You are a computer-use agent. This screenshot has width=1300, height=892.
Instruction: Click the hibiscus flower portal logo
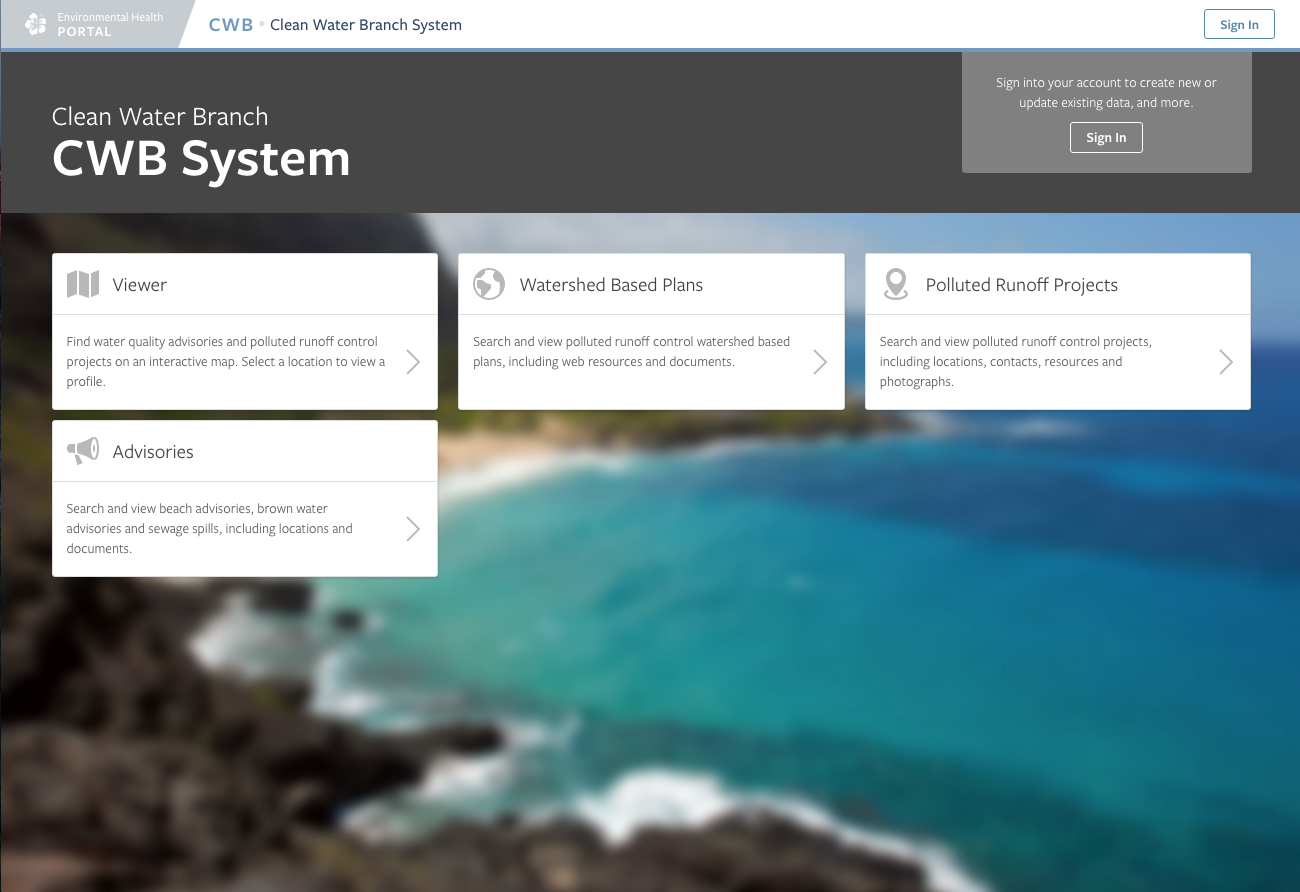point(36,24)
